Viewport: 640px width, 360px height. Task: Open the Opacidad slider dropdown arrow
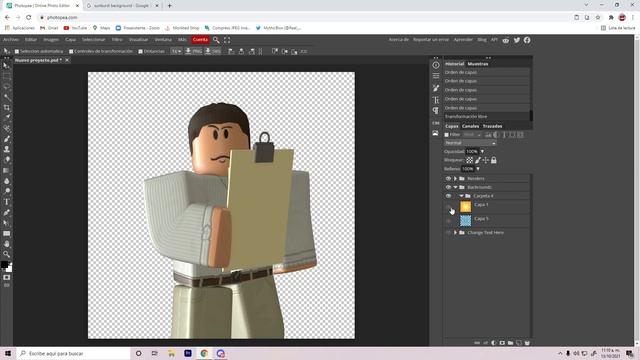click(x=482, y=151)
